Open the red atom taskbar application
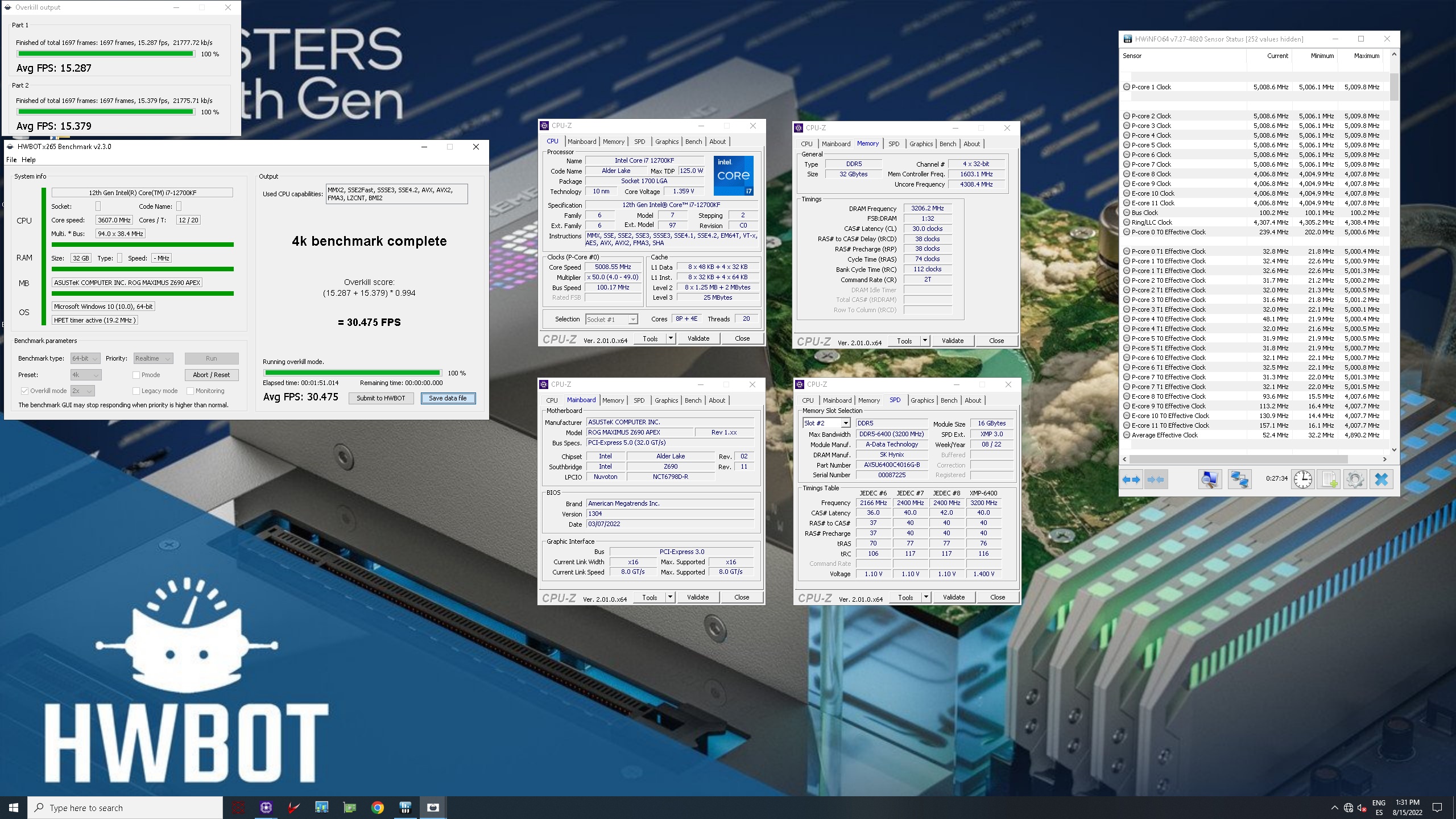Image resolution: width=1456 pixels, height=819 pixels. tap(238, 808)
